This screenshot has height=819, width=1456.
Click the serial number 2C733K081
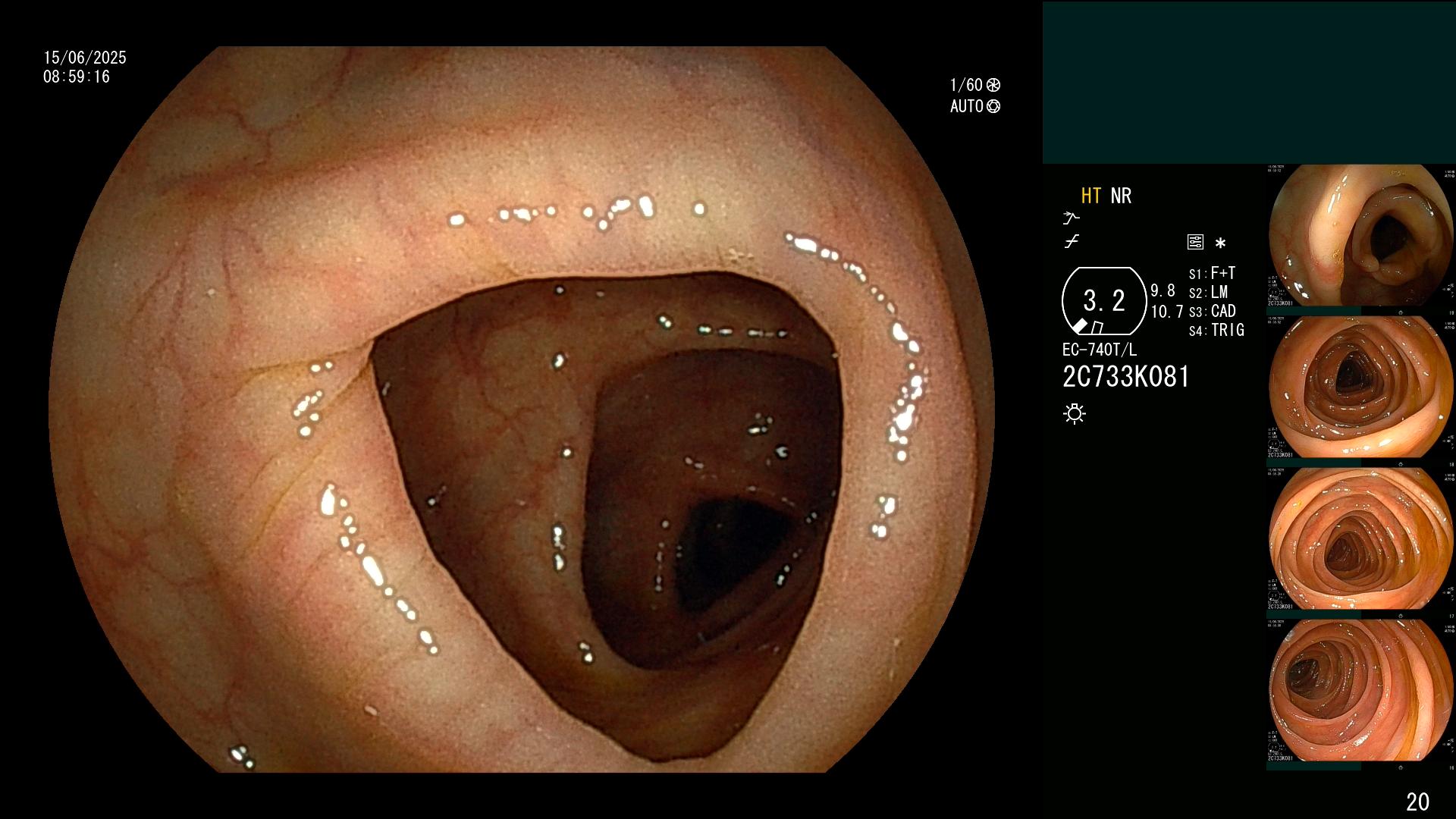pyautogui.click(x=1126, y=377)
